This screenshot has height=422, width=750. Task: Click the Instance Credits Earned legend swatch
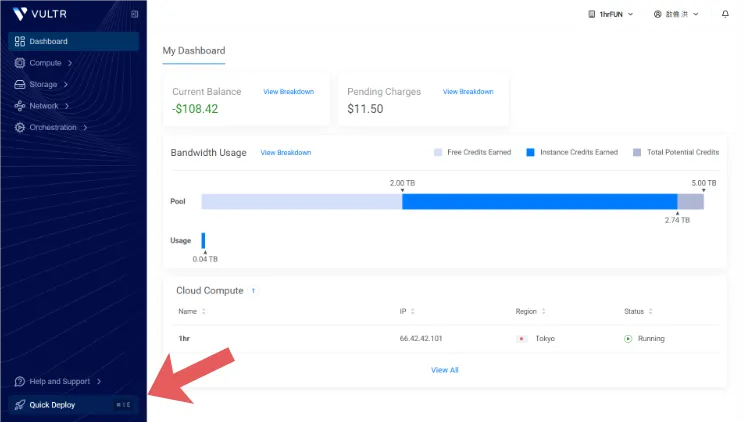point(530,153)
